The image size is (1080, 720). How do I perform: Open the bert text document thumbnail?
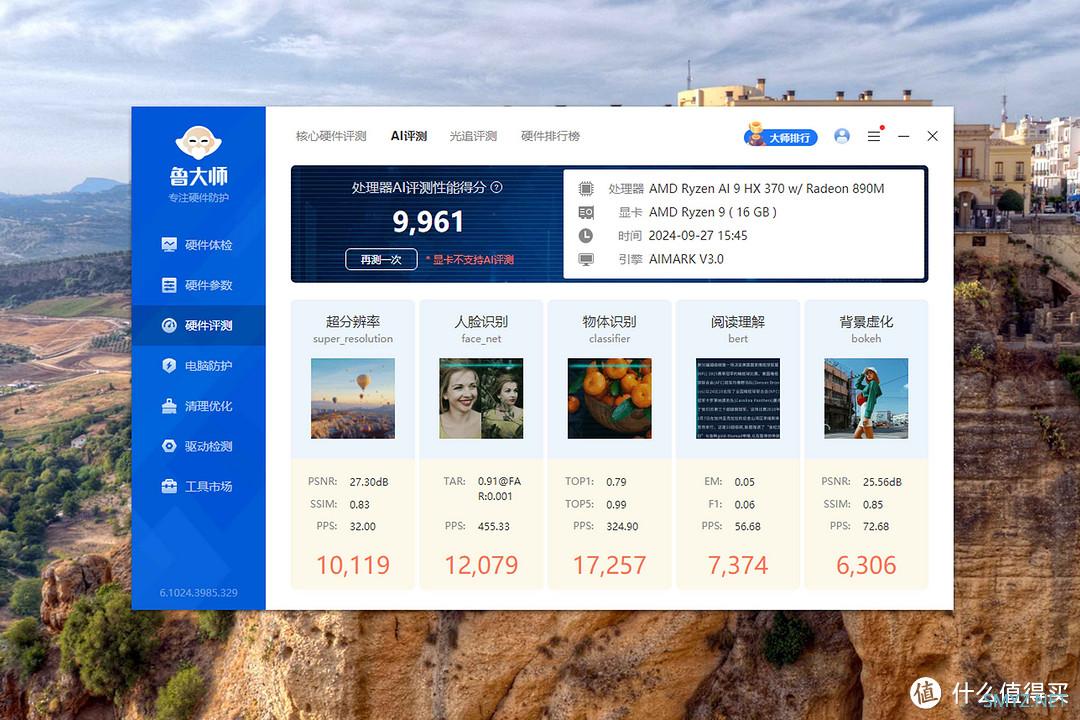(738, 398)
